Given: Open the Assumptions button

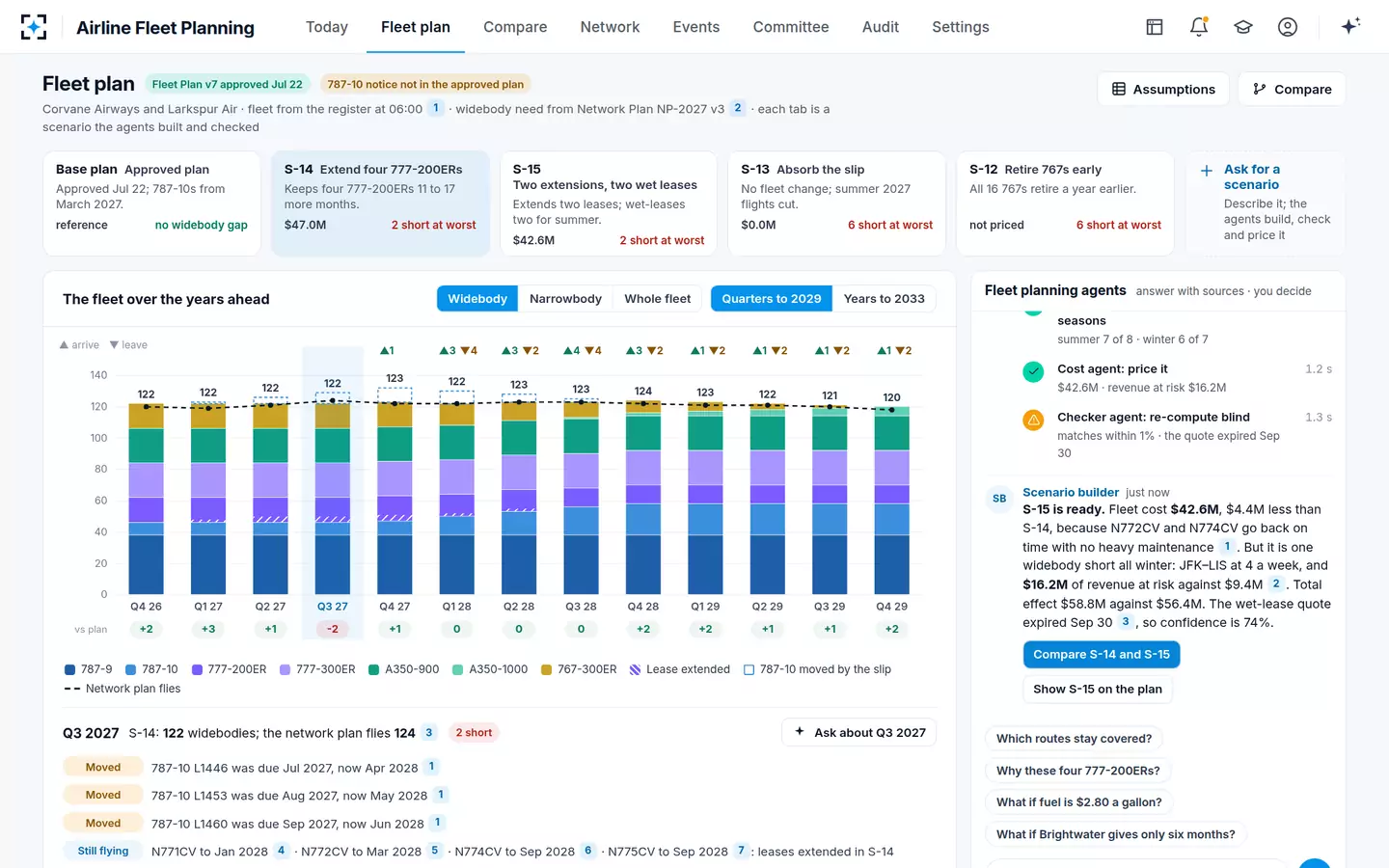Looking at the screenshot, I should coord(1163,89).
